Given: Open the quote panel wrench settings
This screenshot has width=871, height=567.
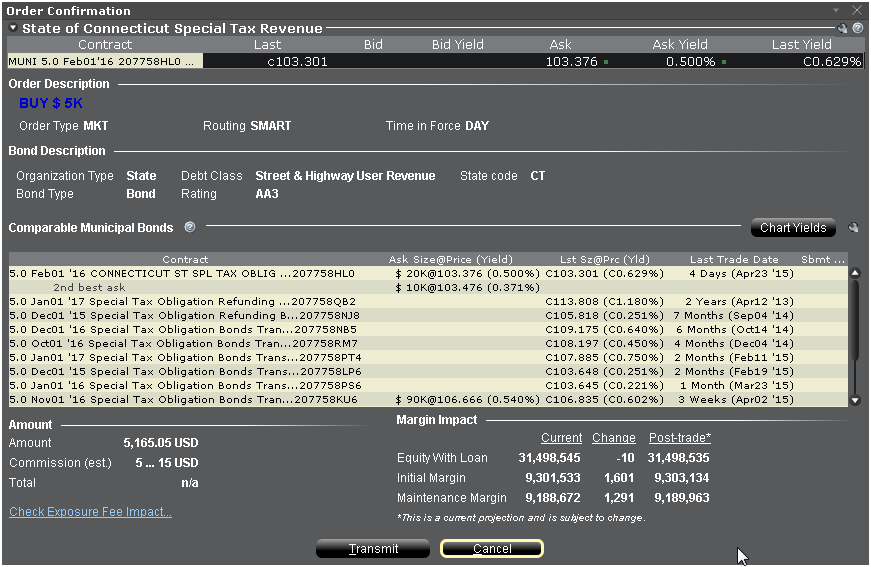Looking at the screenshot, I should 844,29.
